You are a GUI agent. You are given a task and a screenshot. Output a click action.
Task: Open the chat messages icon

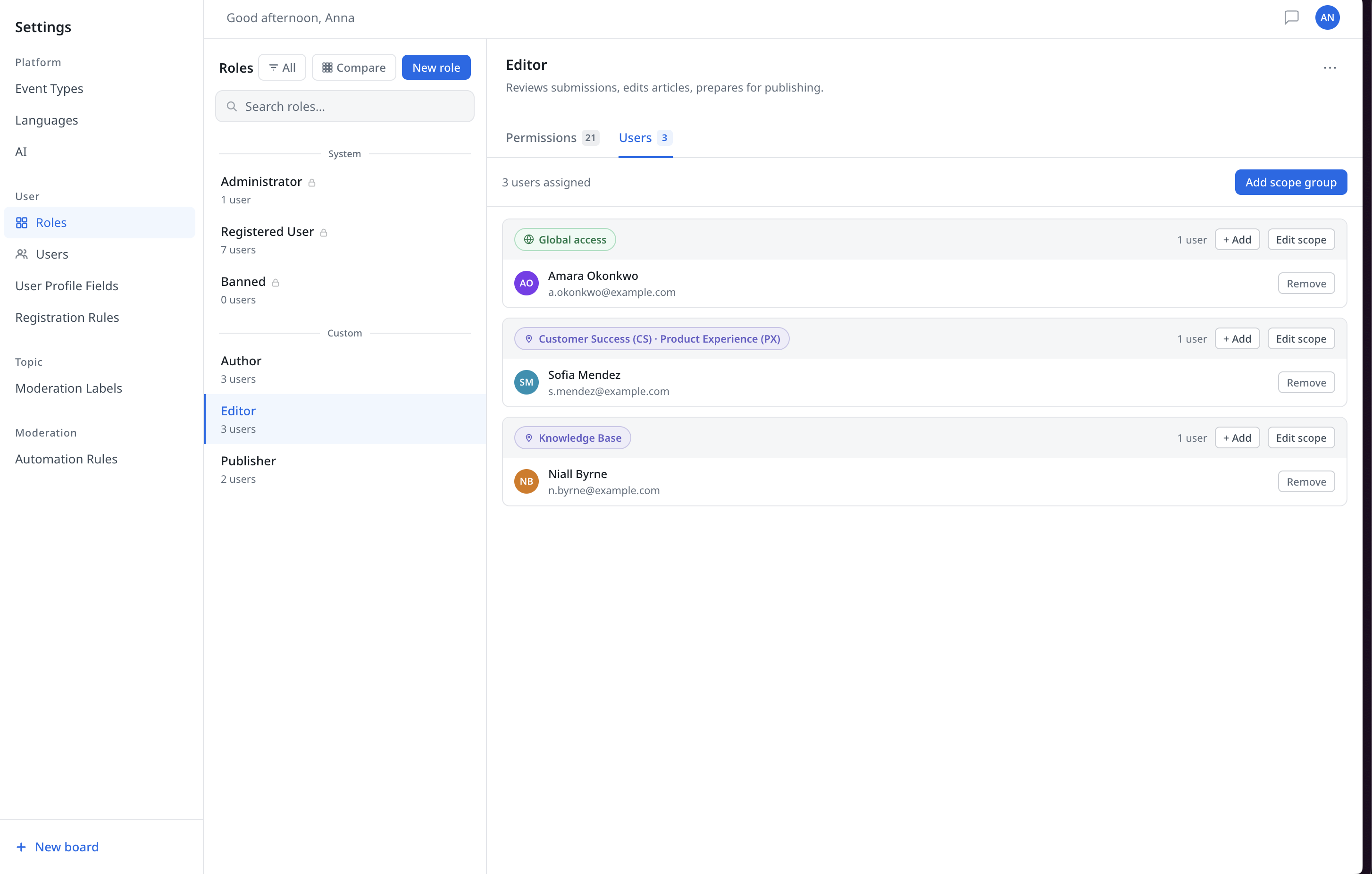pyautogui.click(x=1291, y=17)
